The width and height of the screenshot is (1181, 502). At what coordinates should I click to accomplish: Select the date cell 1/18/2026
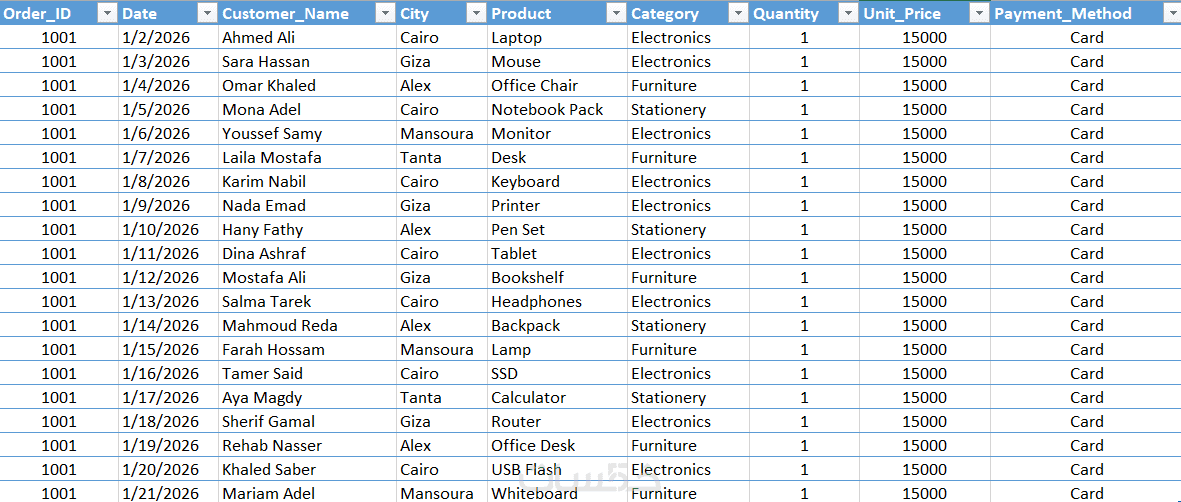pos(160,422)
